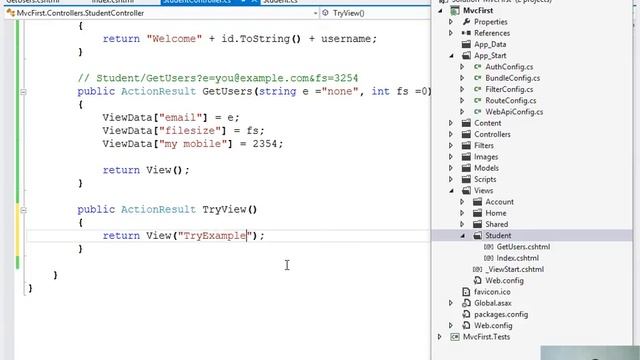
Task: Click the FilterConfig.cs C# file icon
Action: point(477,89)
